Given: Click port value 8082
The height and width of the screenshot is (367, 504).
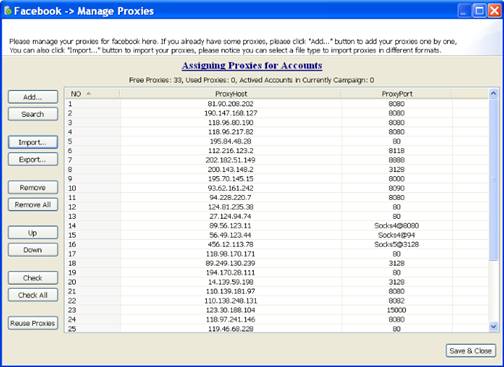Looking at the screenshot, I should point(396,301).
